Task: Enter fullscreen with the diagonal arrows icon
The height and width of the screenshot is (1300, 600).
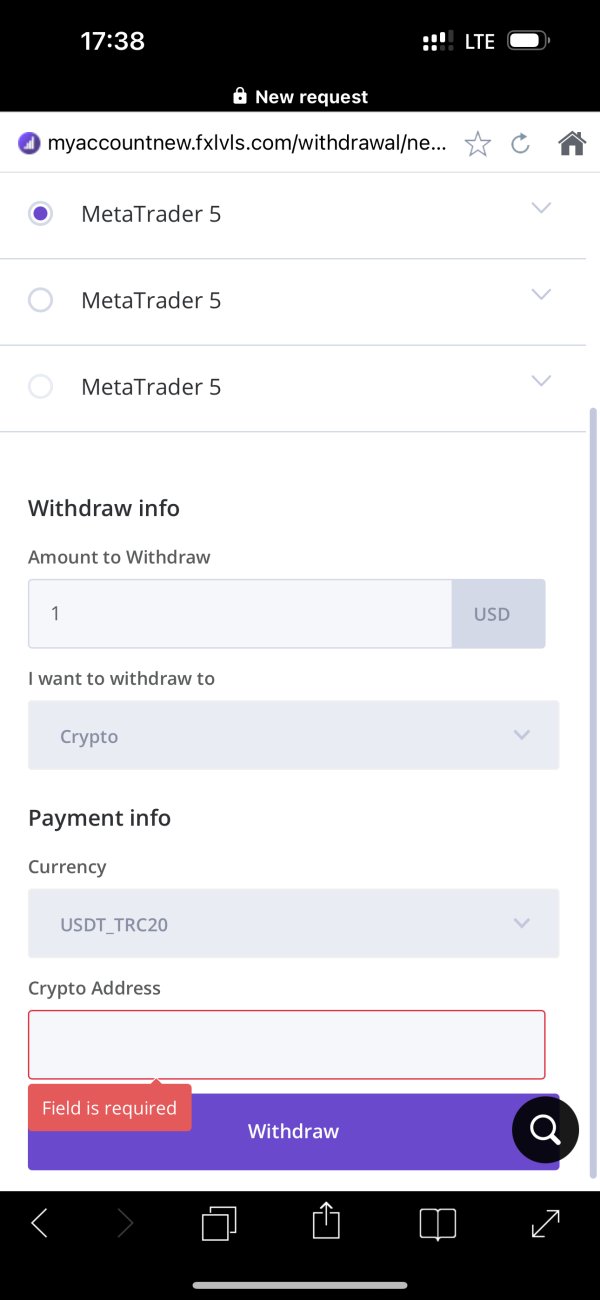Action: 545,1223
